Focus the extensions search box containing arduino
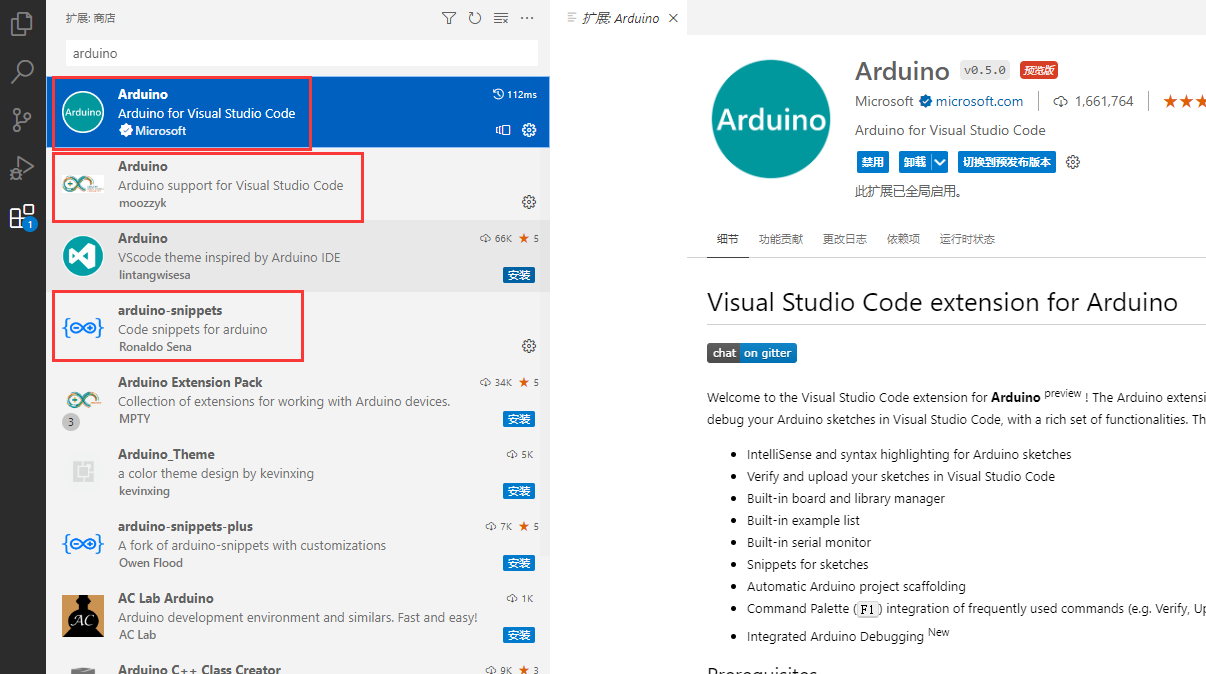This screenshot has height=674, width=1206. 302,53
